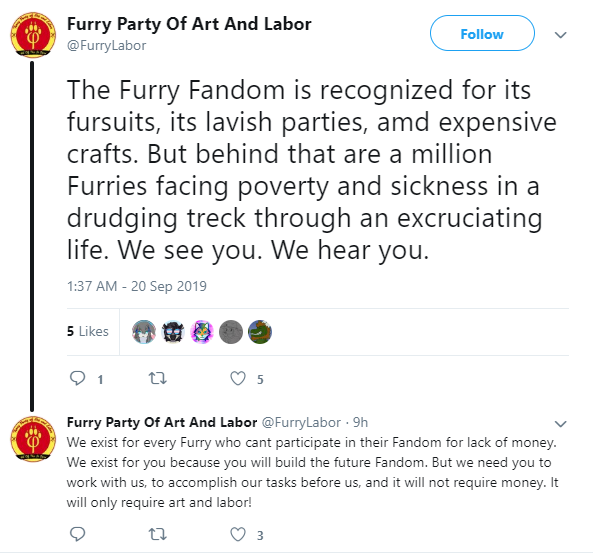The height and width of the screenshot is (553, 593).
Task: Open the second liker's avatar with glasses
Action: (173, 332)
